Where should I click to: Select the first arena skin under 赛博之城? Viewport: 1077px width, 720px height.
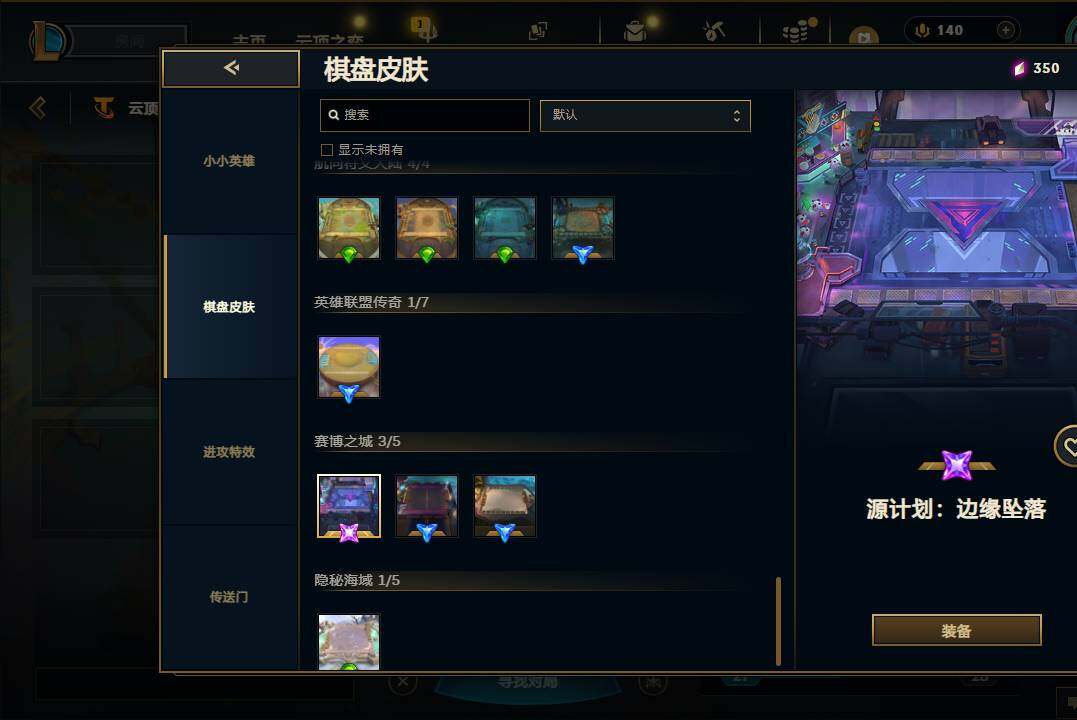(349, 506)
